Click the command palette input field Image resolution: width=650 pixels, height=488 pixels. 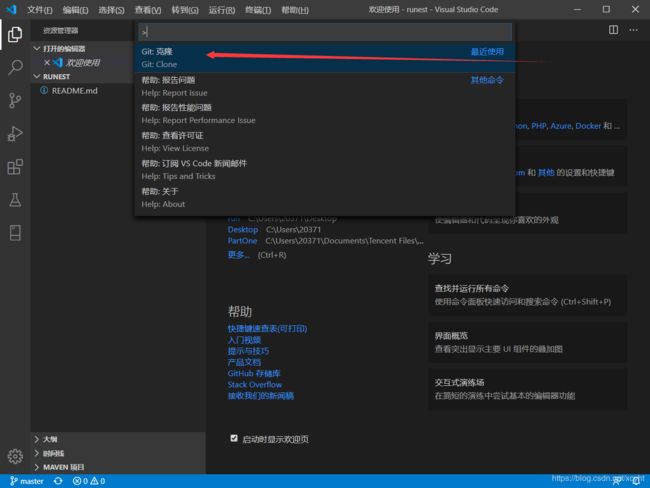pos(325,32)
